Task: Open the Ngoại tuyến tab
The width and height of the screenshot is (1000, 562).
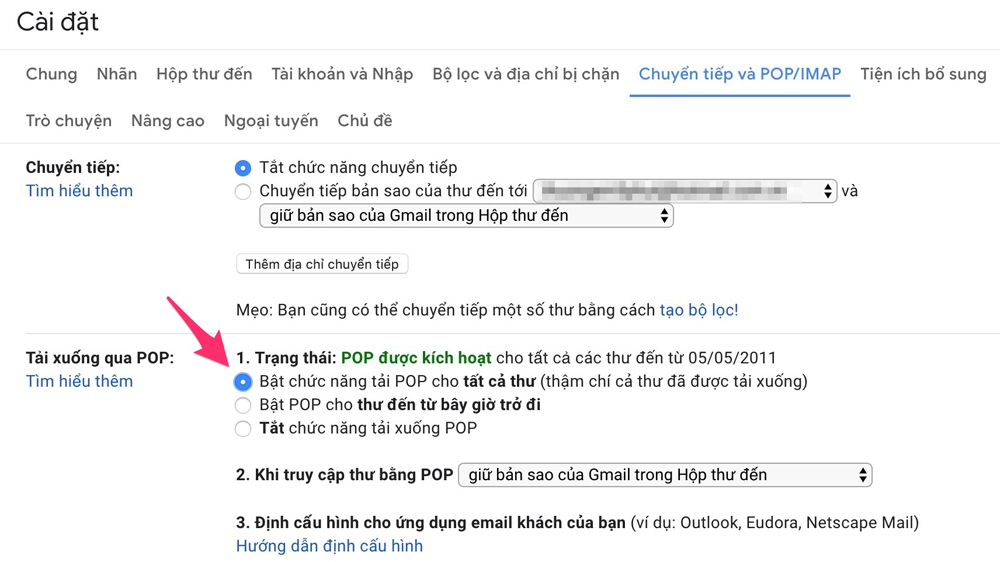Action: point(271,121)
